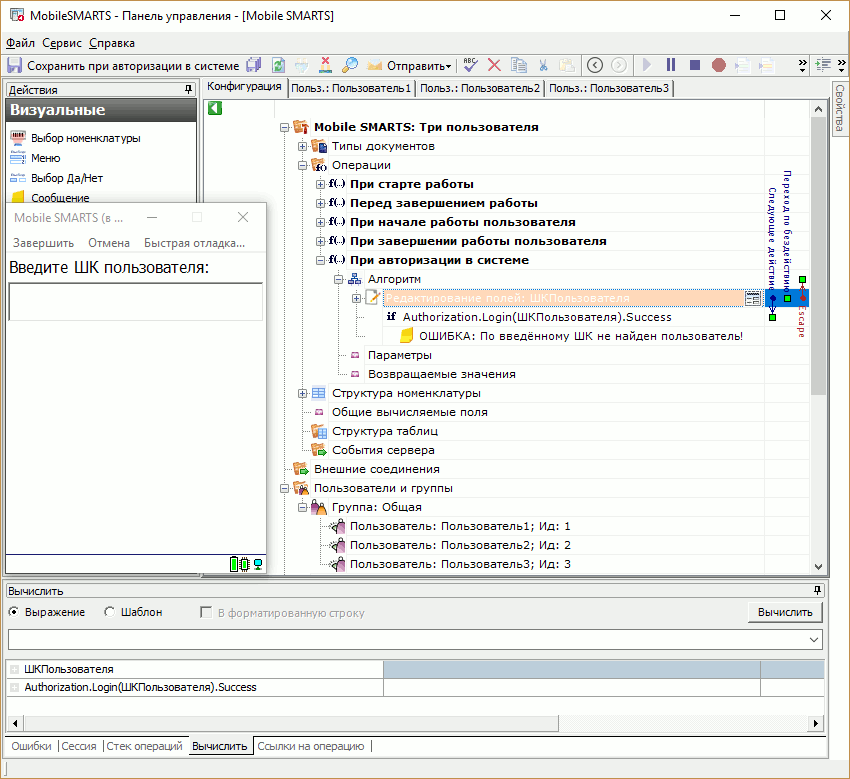Open the Файл menu
The width and height of the screenshot is (850, 779).
20,43
